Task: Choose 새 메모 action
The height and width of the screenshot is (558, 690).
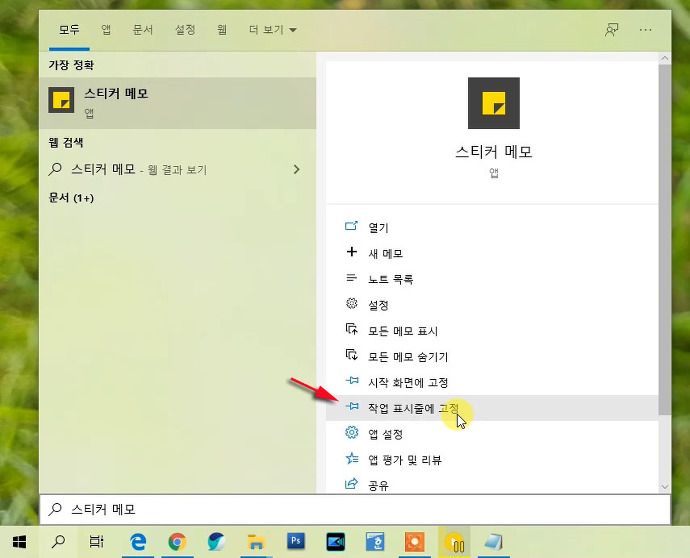Action: [x=492, y=253]
